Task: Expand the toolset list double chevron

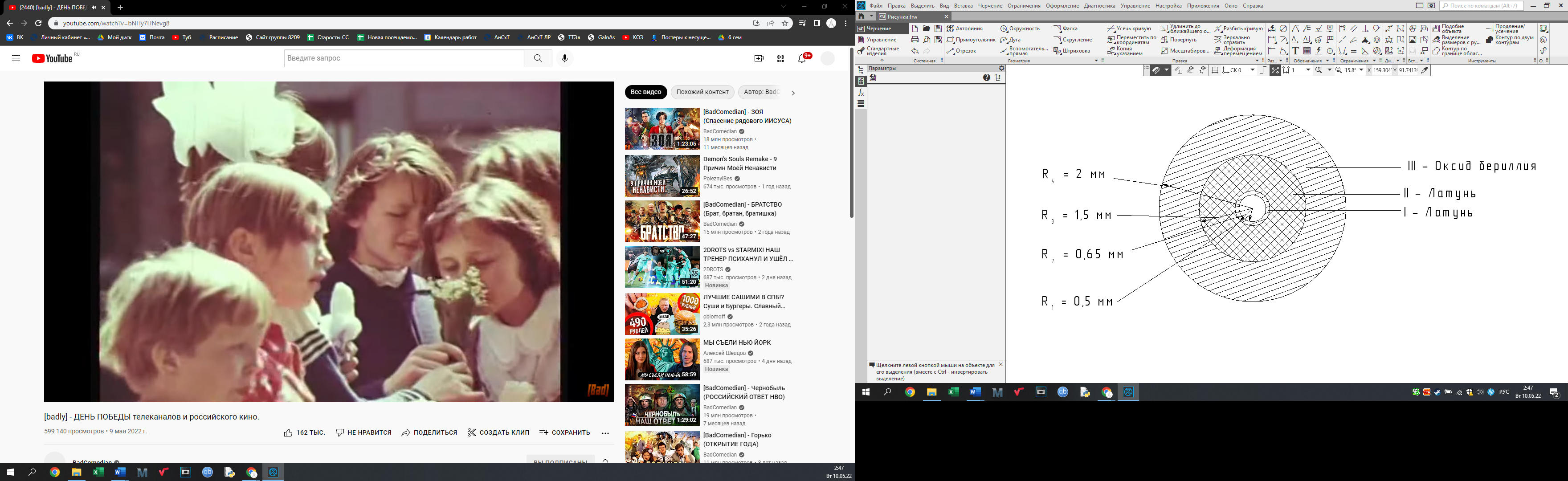Action: pos(882,60)
